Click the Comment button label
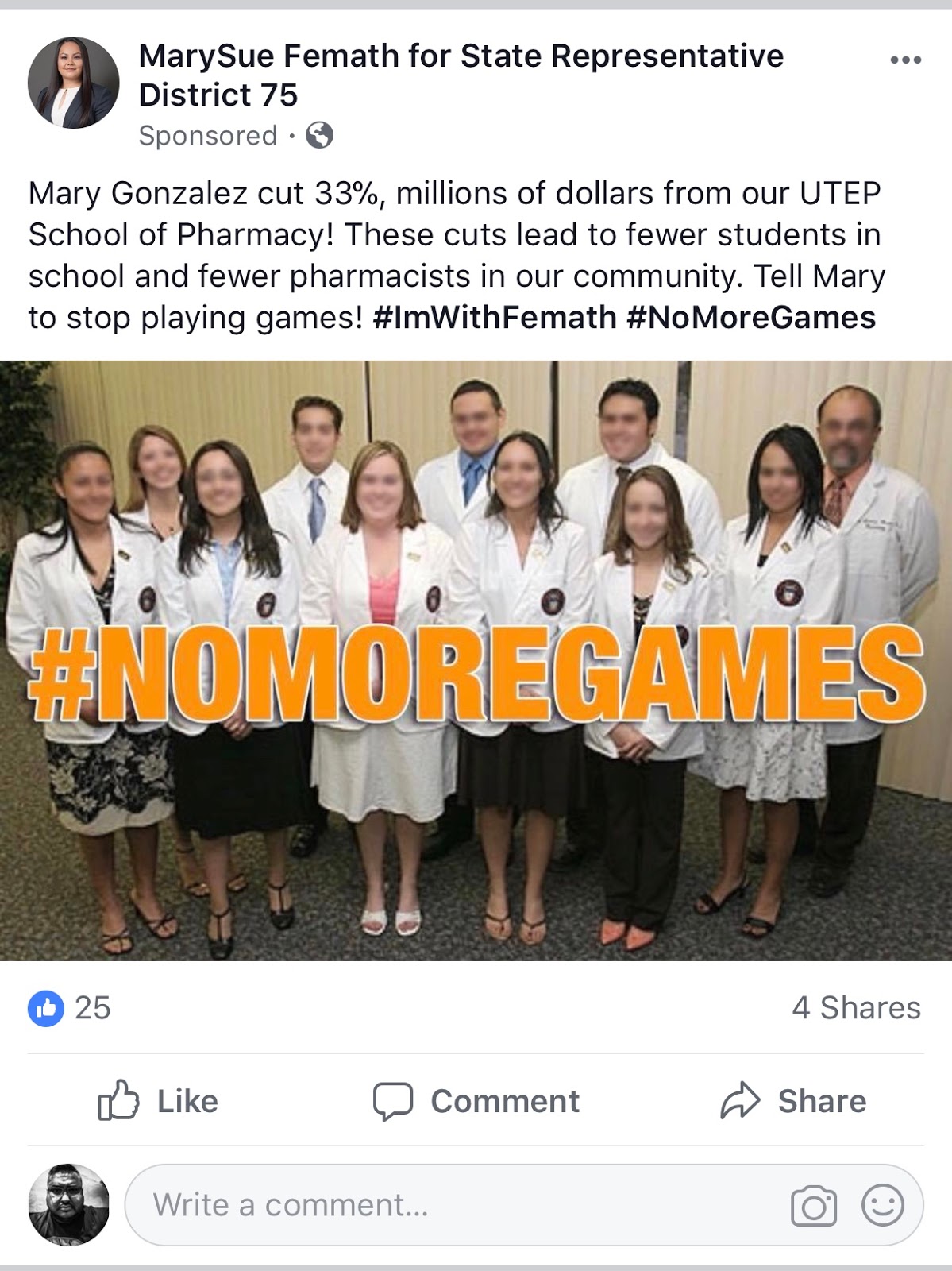 [x=505, y=1102]
